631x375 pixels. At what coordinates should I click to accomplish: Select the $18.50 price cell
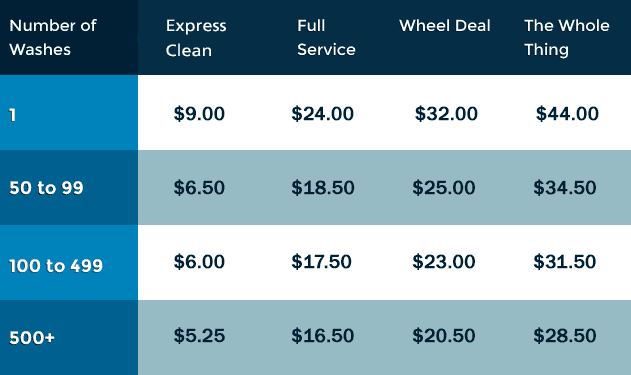[323, 188]
